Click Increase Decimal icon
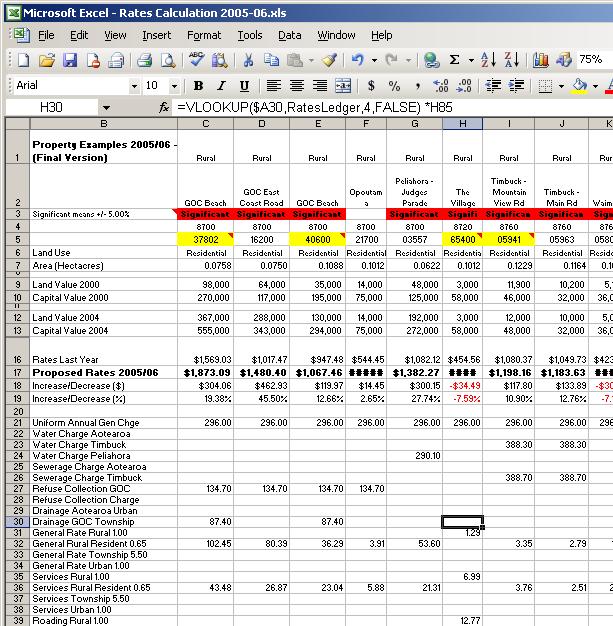This screenshot has width=613, height=626. (441, 85)
